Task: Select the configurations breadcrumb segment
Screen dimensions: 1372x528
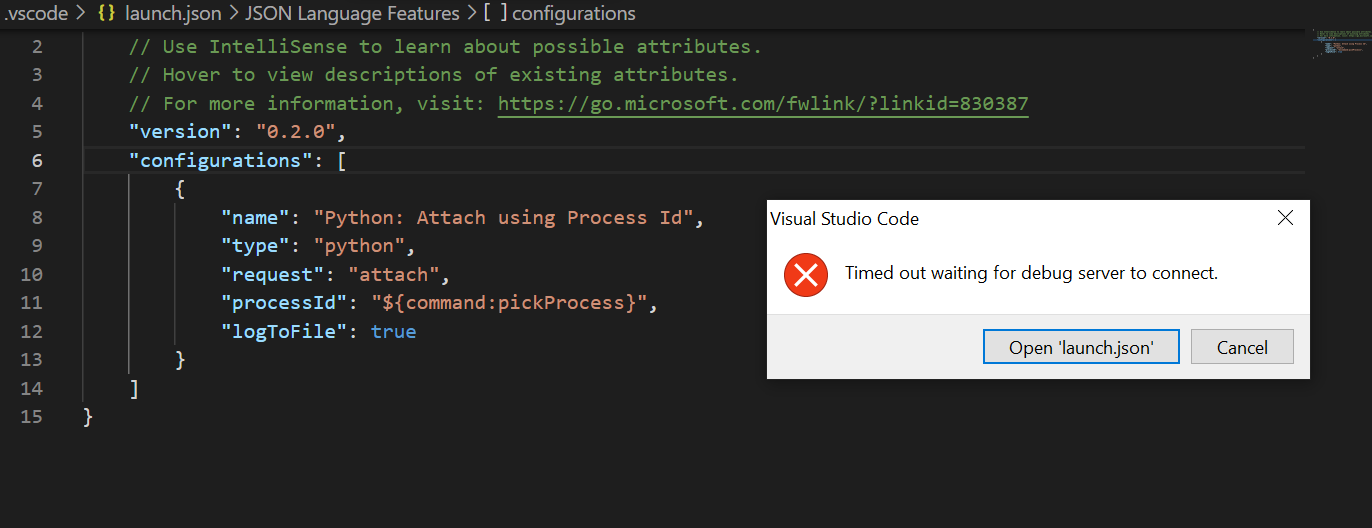Action: [x=573, y=14]
